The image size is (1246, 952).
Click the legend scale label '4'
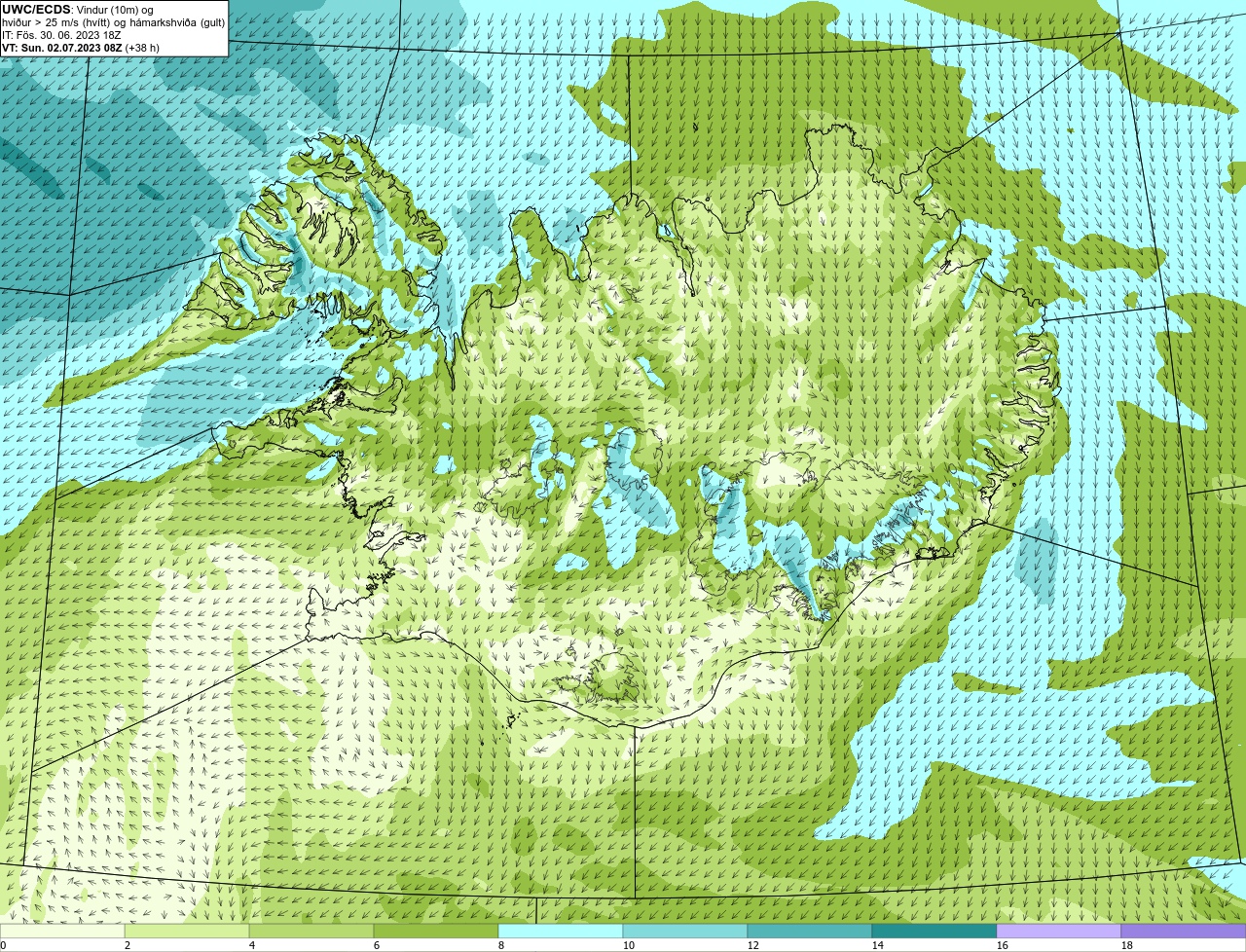252,945
